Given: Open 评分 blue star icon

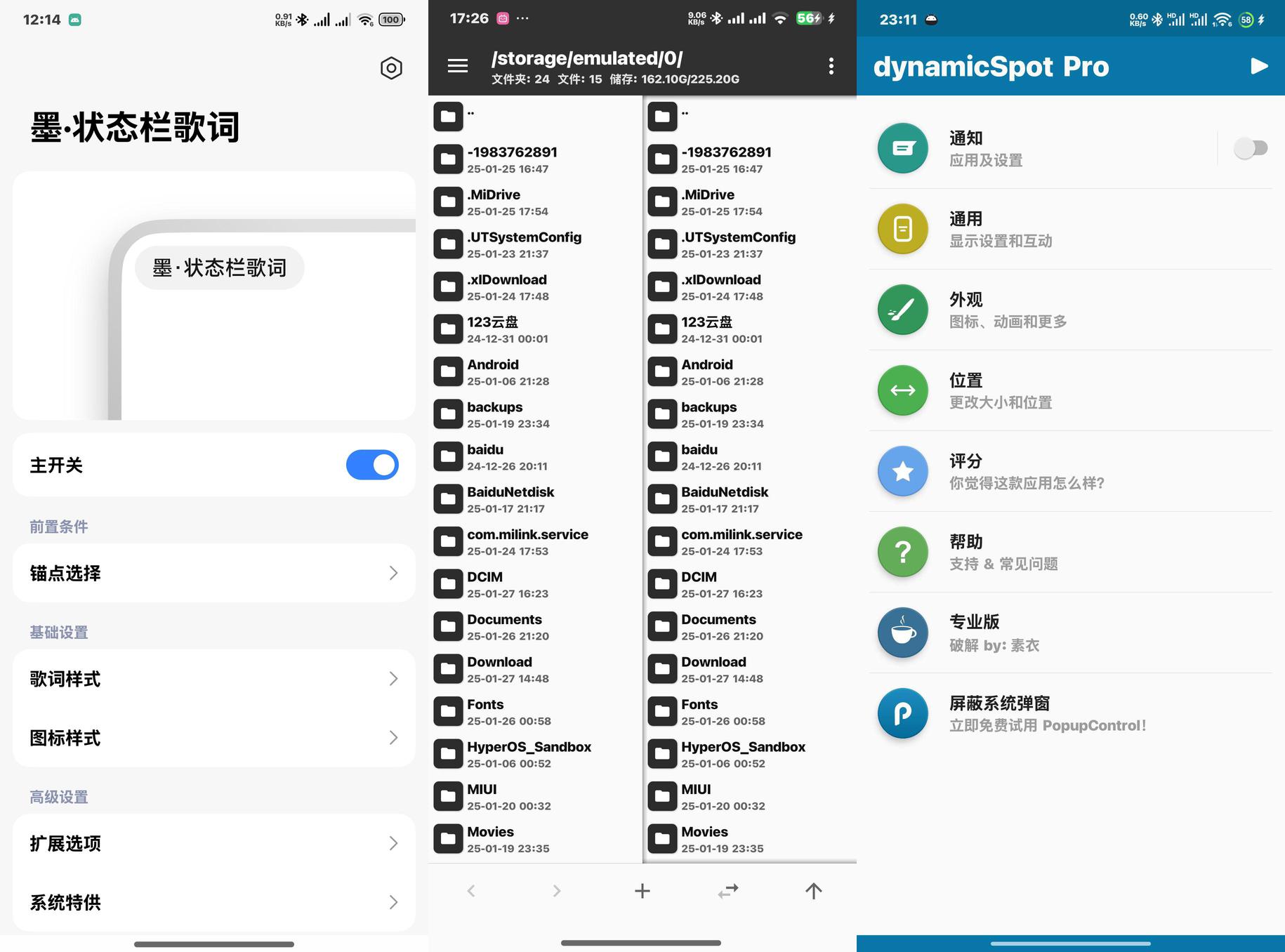Looking at the screenshot, I should (903, 471).
